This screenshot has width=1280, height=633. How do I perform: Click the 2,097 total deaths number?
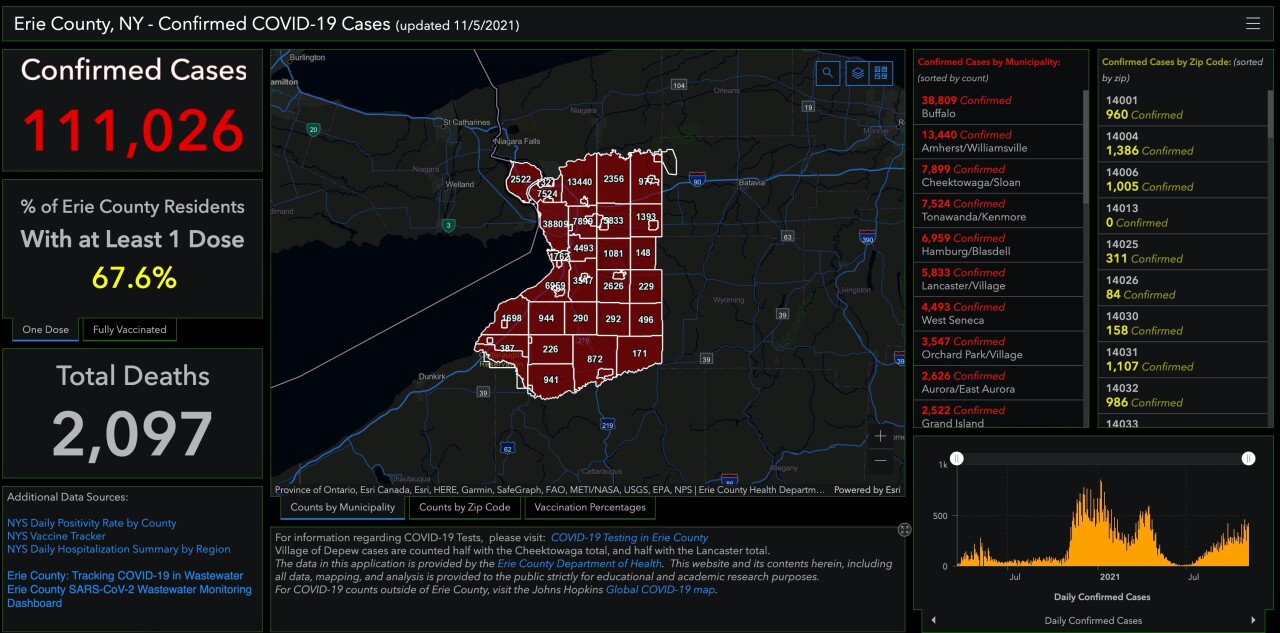[133, 434]
